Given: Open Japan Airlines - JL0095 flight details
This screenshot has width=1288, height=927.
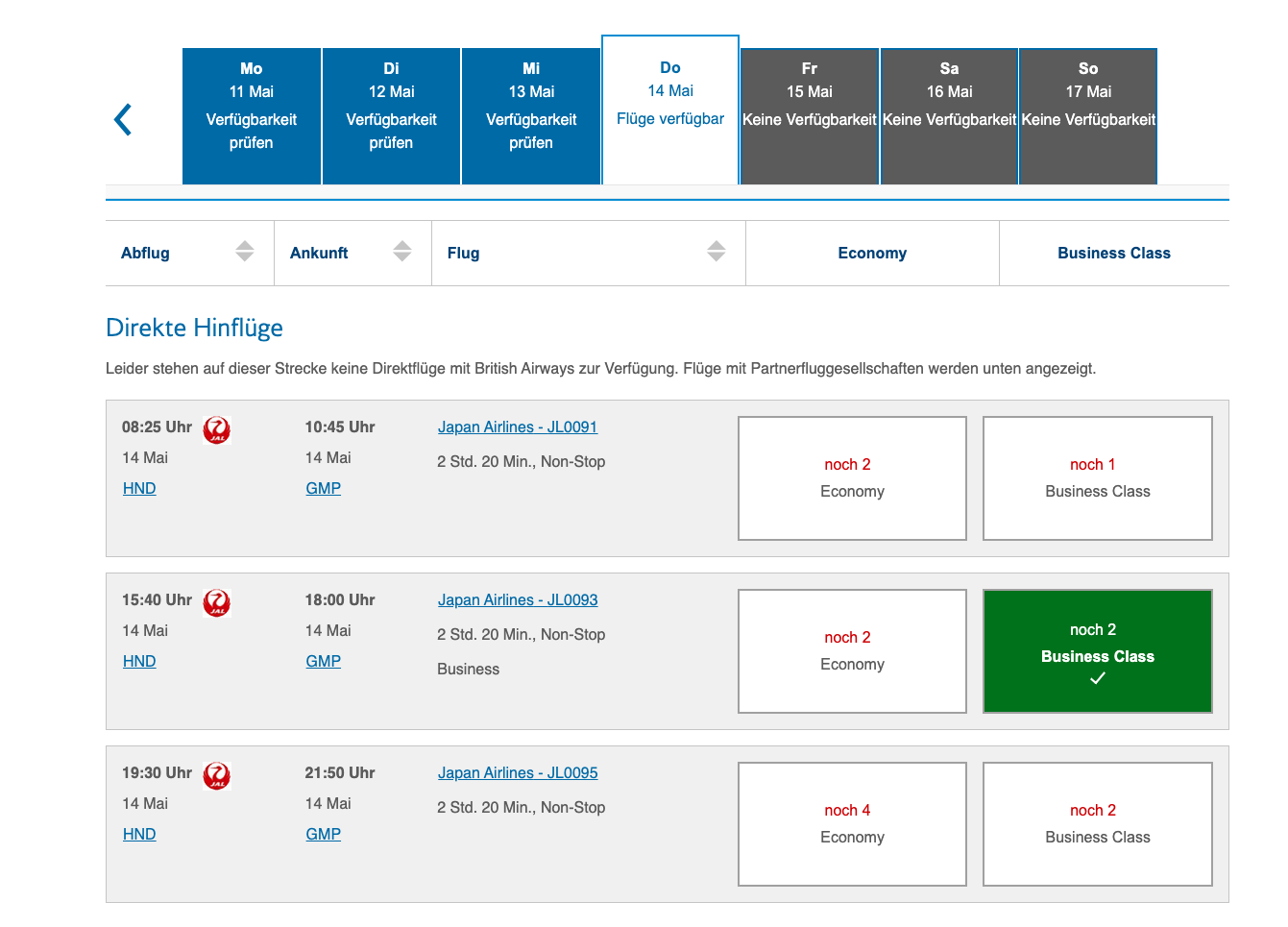Looking at the screenshot, I should (518, 772).
